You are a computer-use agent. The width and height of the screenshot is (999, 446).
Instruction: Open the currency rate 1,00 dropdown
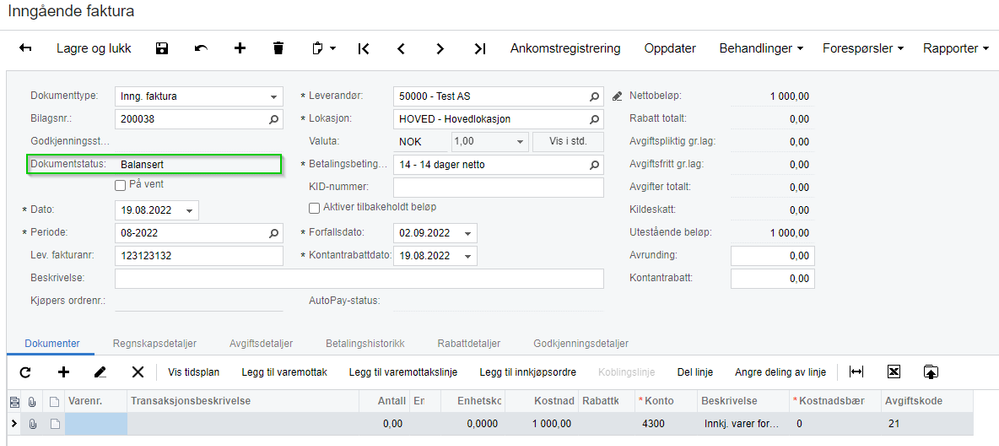click(x=520, y=141)
